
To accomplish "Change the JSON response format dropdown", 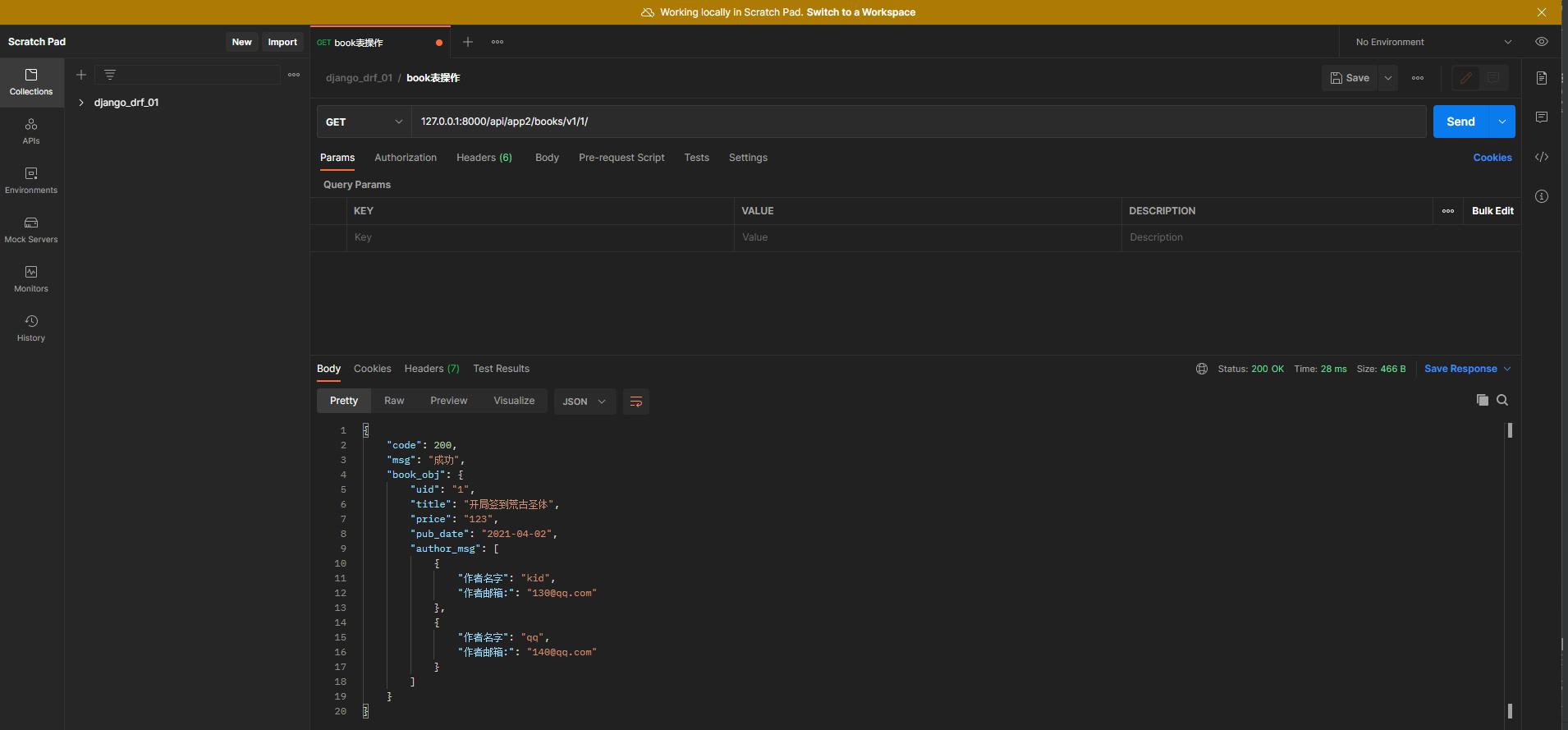I will (585, 402).
